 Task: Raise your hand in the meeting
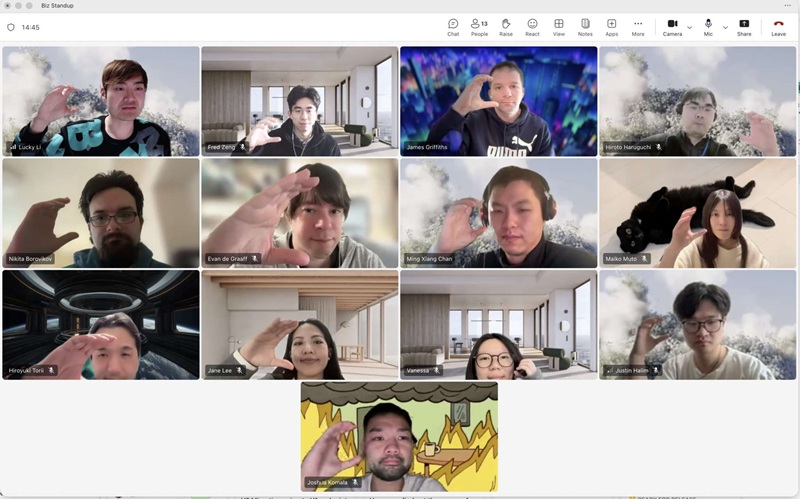[x=506, y=26]
